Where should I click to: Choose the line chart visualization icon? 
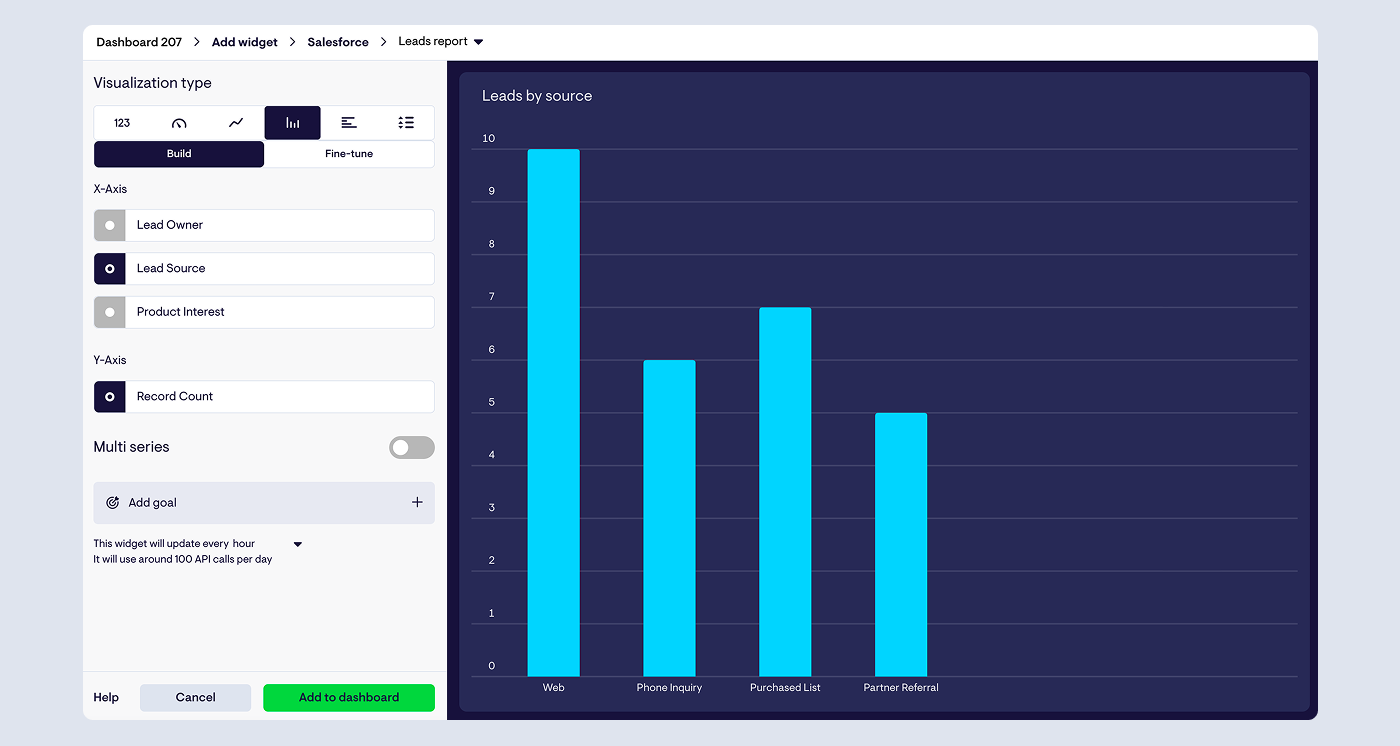point(236,123)
